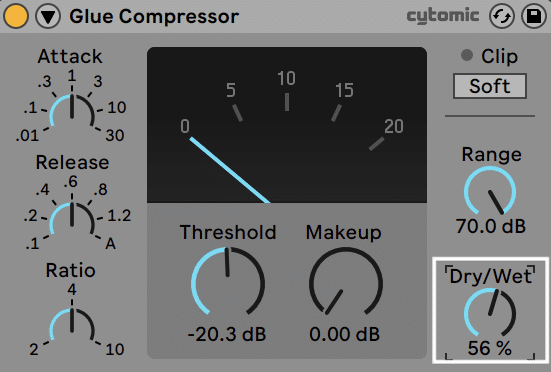
Task: Save preset using the floppy disk icon
Action: [533, 16]
